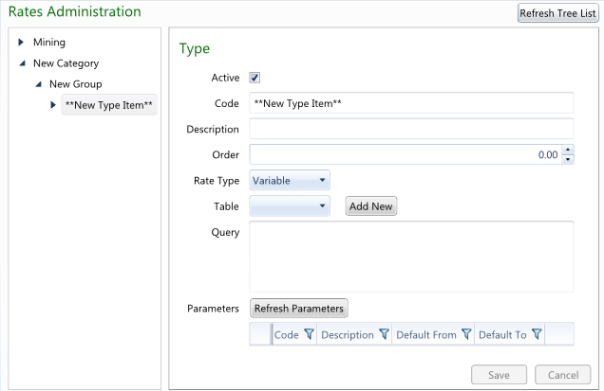The image size is (604, 391).
Task: Expand the Mining tree node
Action: point(21,42)
